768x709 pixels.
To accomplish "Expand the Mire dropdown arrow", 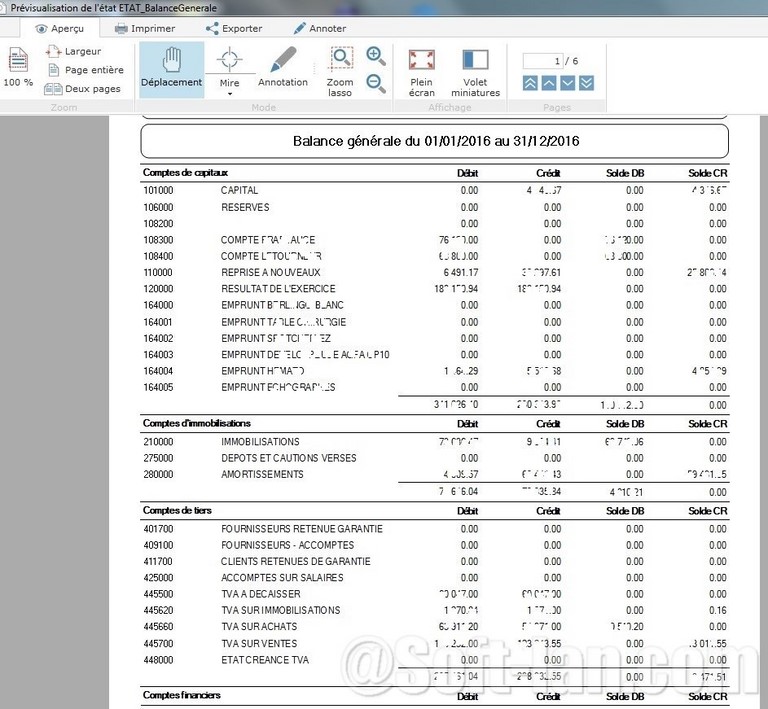I will tap(229, 94).
